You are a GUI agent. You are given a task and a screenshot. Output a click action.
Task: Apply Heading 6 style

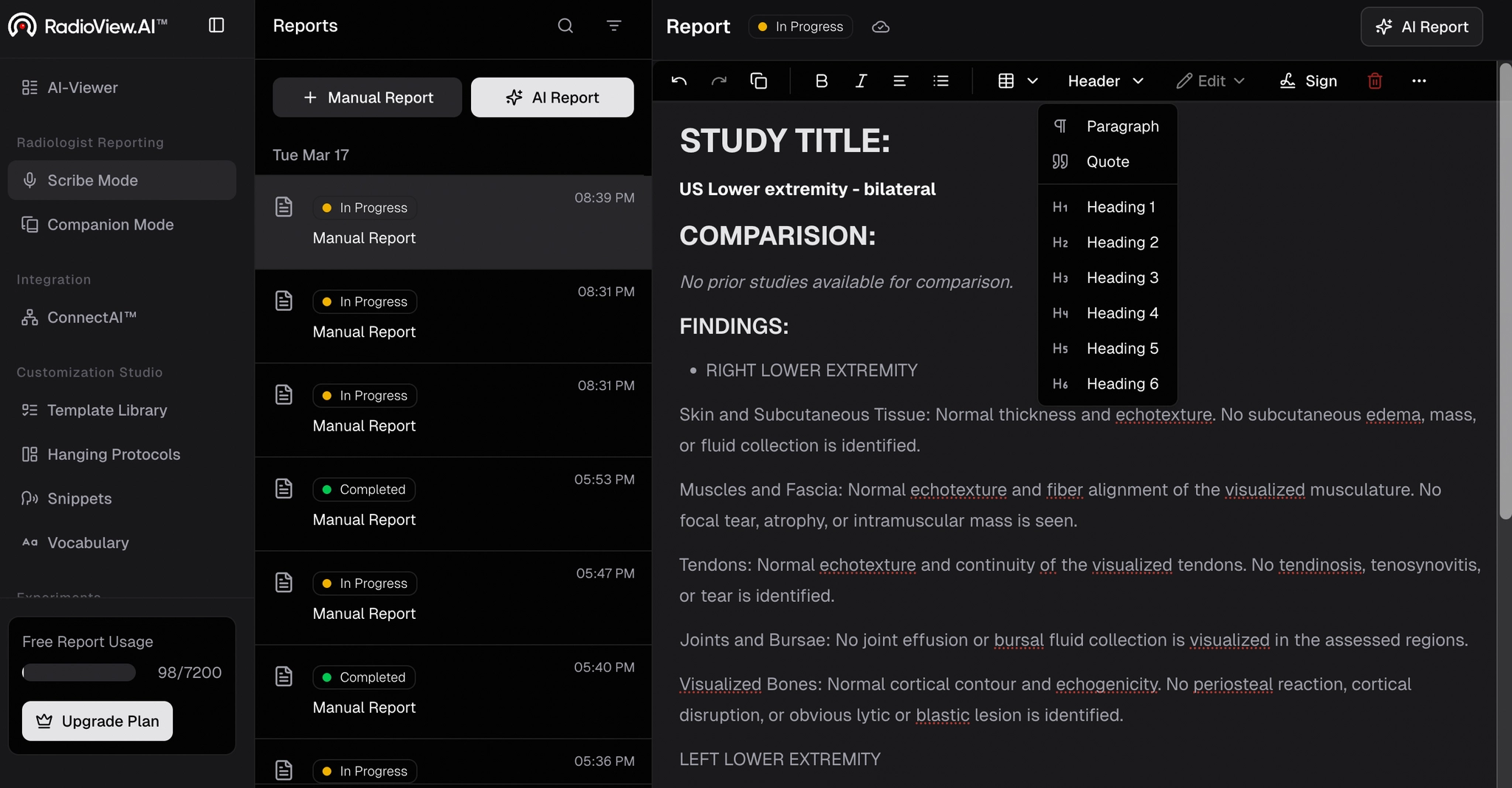tap(1107, 384)
